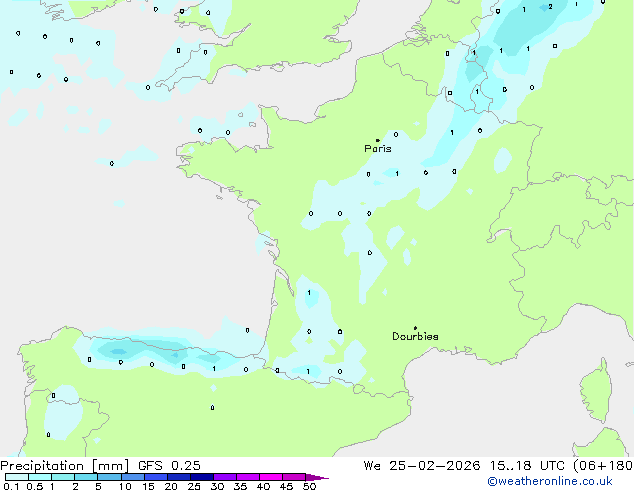634x490 pixels.
Task: Click the '(06+180' forecast offset text
Action: pyautogui.click(x=602, y=466)
